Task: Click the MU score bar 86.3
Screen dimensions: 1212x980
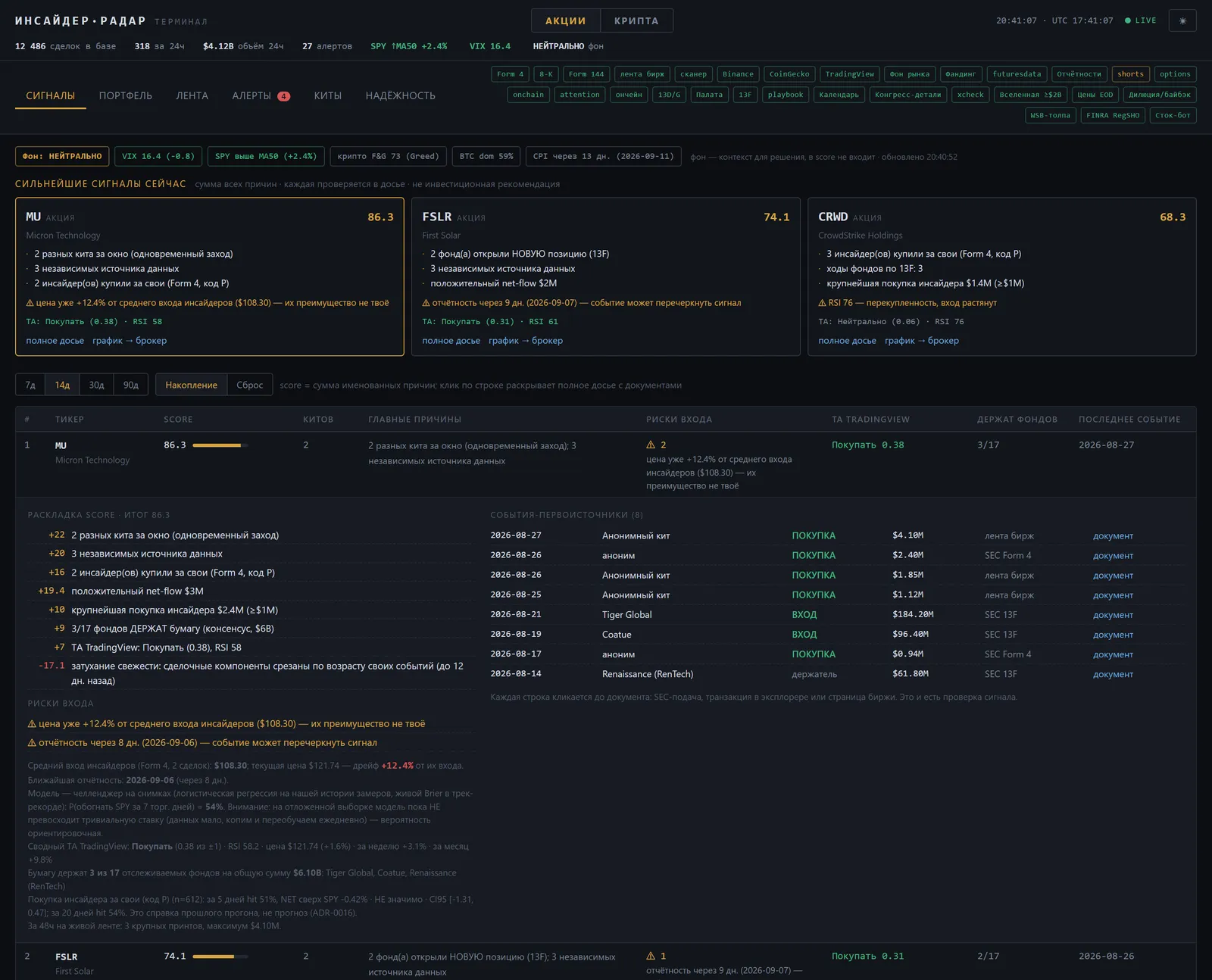Action: [x=220, y=445]
